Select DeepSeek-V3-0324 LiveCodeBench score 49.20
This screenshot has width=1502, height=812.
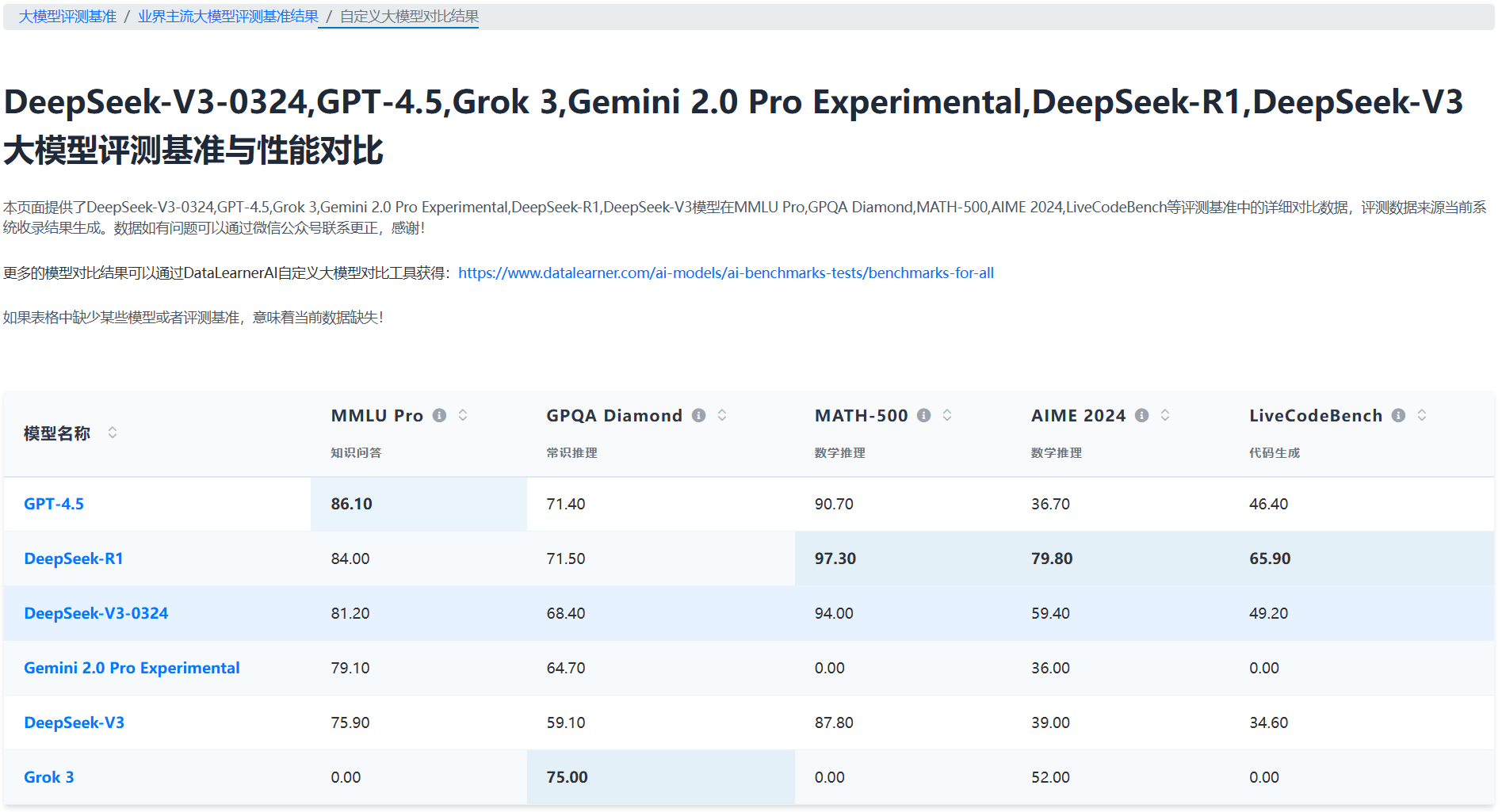tap(1269, 613)
